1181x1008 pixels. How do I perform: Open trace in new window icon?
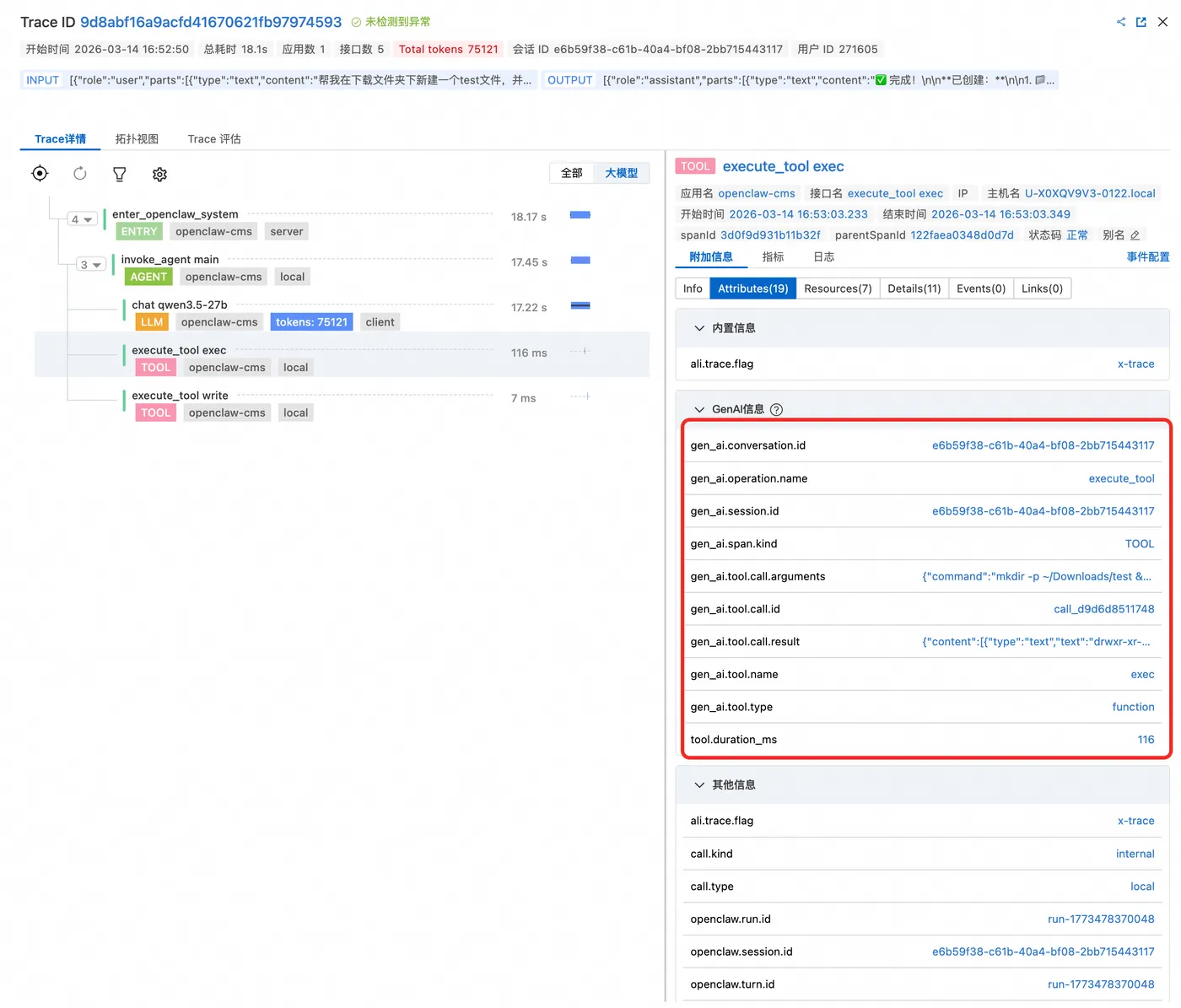coord(1141,22)
